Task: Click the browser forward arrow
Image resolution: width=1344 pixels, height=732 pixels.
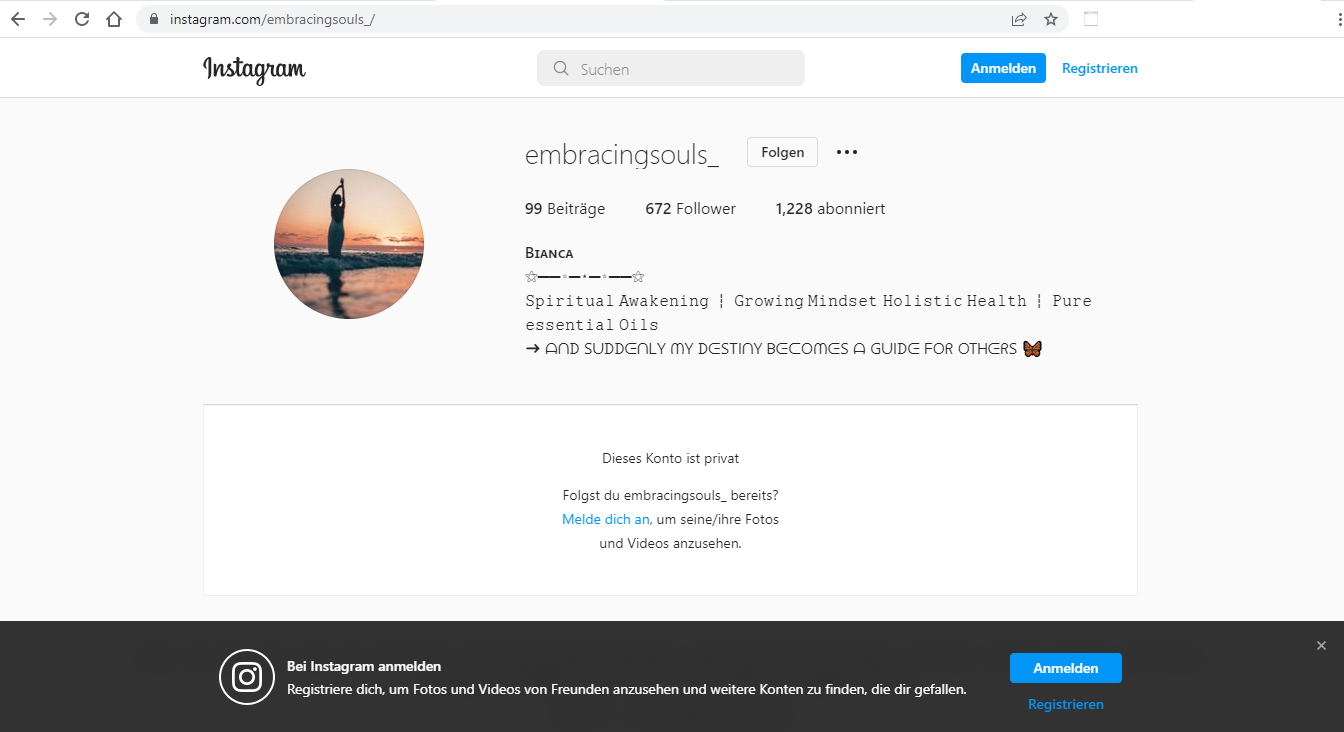Action: pyautogui.click(x=50, y=19)
